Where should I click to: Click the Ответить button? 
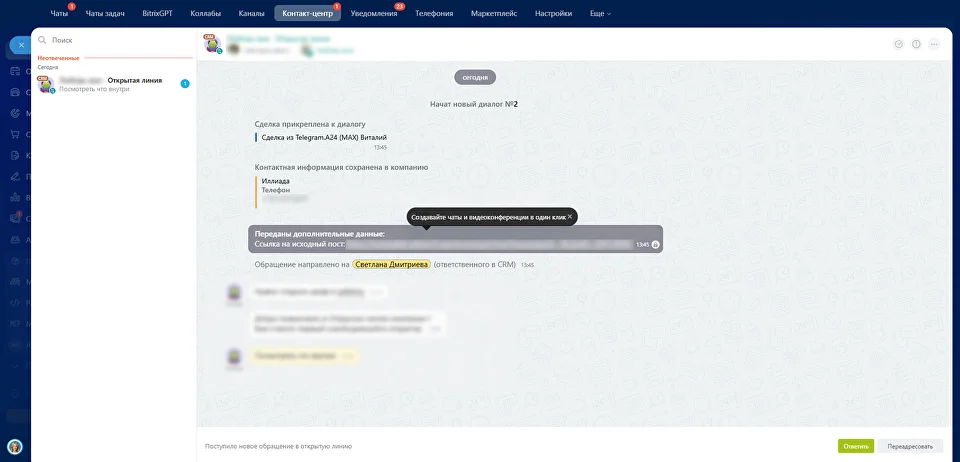856,446
